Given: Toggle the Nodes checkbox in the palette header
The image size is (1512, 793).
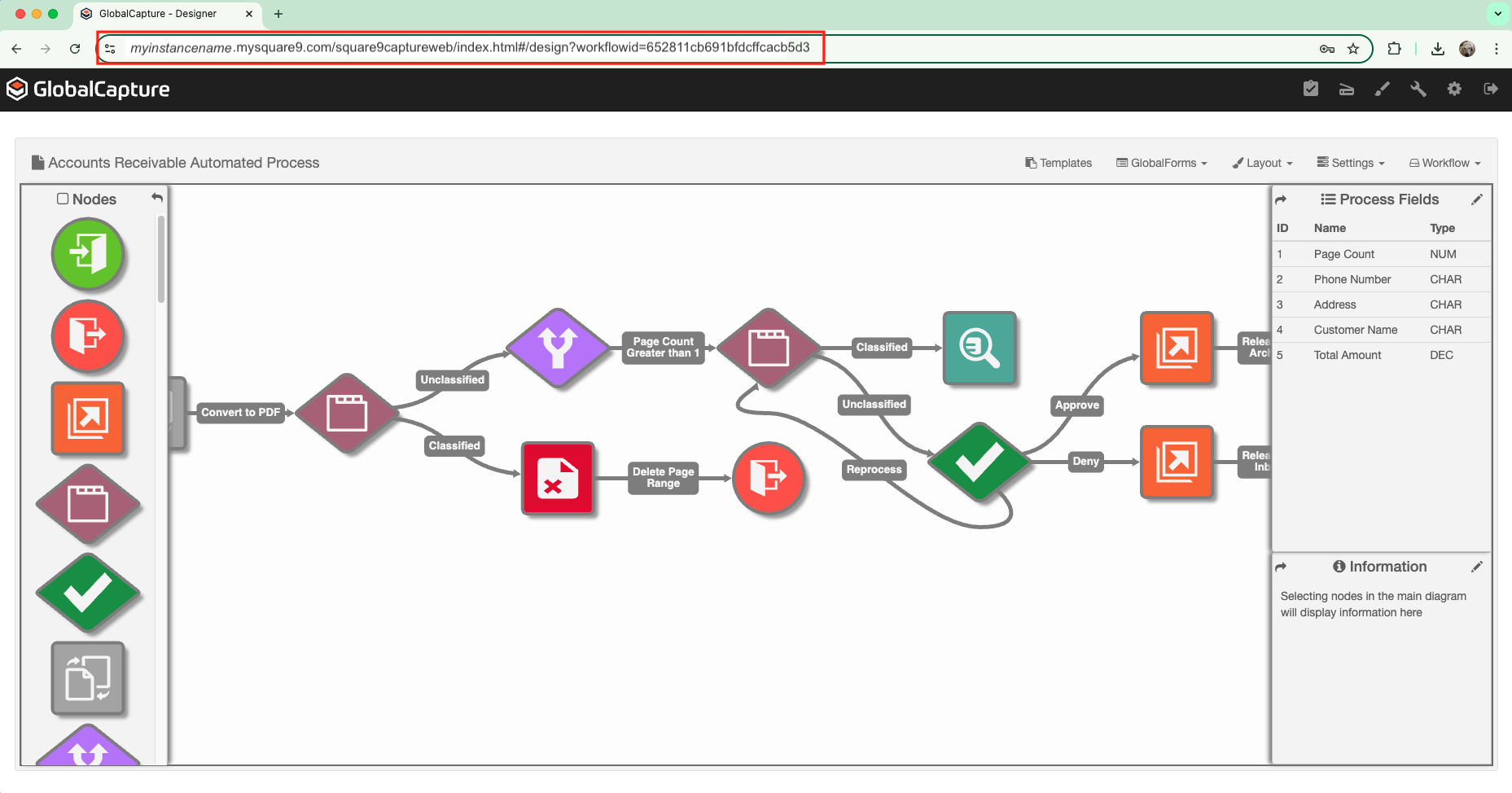Looking at the screenshot, I should pyautogui.click(x=62, y=198).
